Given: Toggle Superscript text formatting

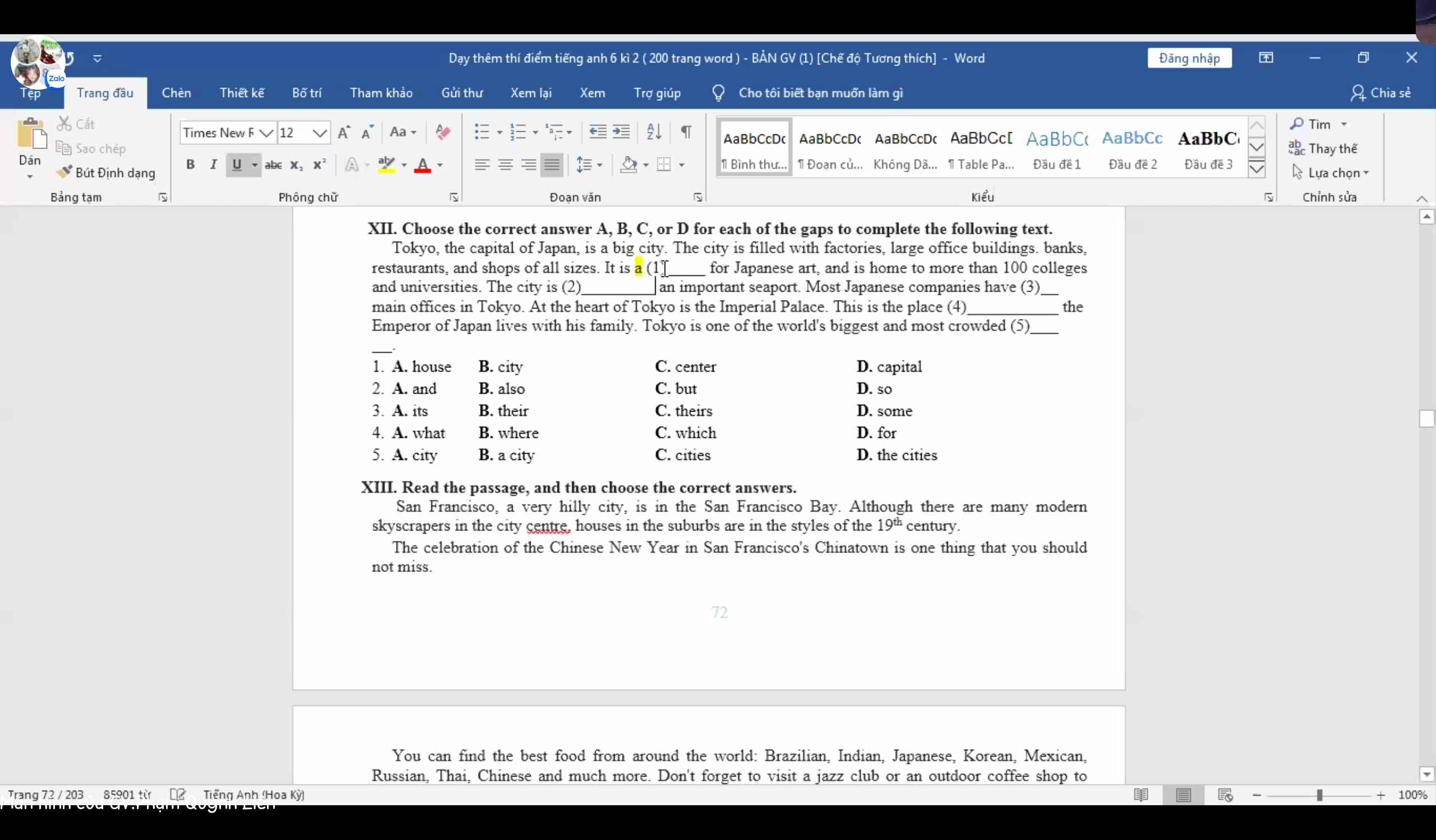Looking at the screenshot, I should (x=318, y=164).
